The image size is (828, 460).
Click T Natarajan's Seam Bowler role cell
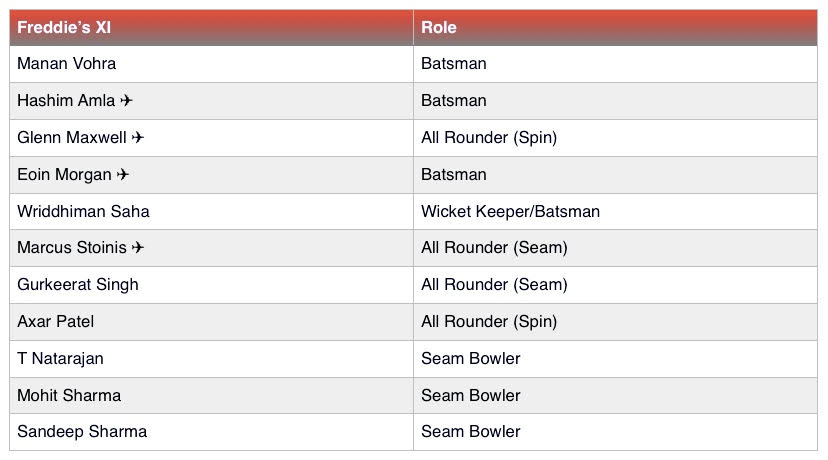(615, 359)
